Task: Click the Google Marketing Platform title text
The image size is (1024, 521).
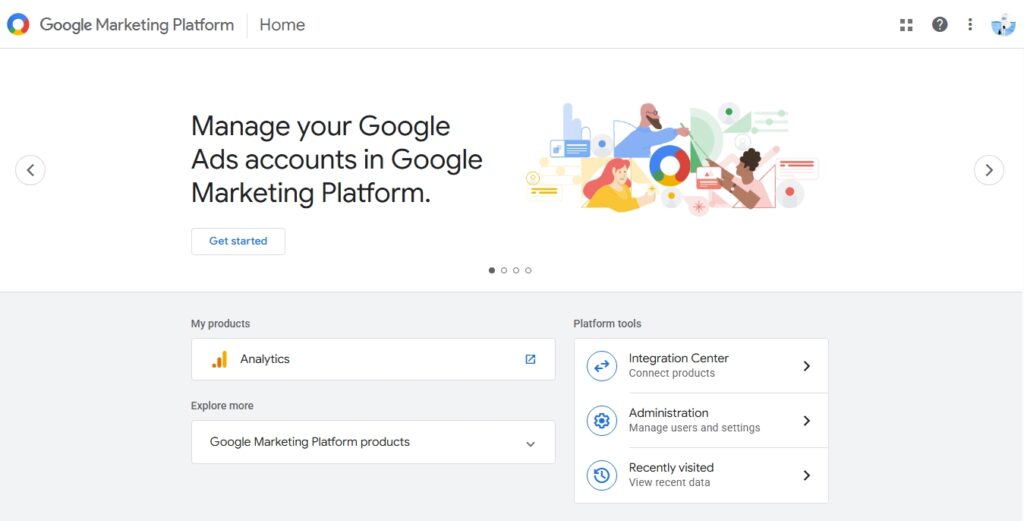Action: coord(136,25)
